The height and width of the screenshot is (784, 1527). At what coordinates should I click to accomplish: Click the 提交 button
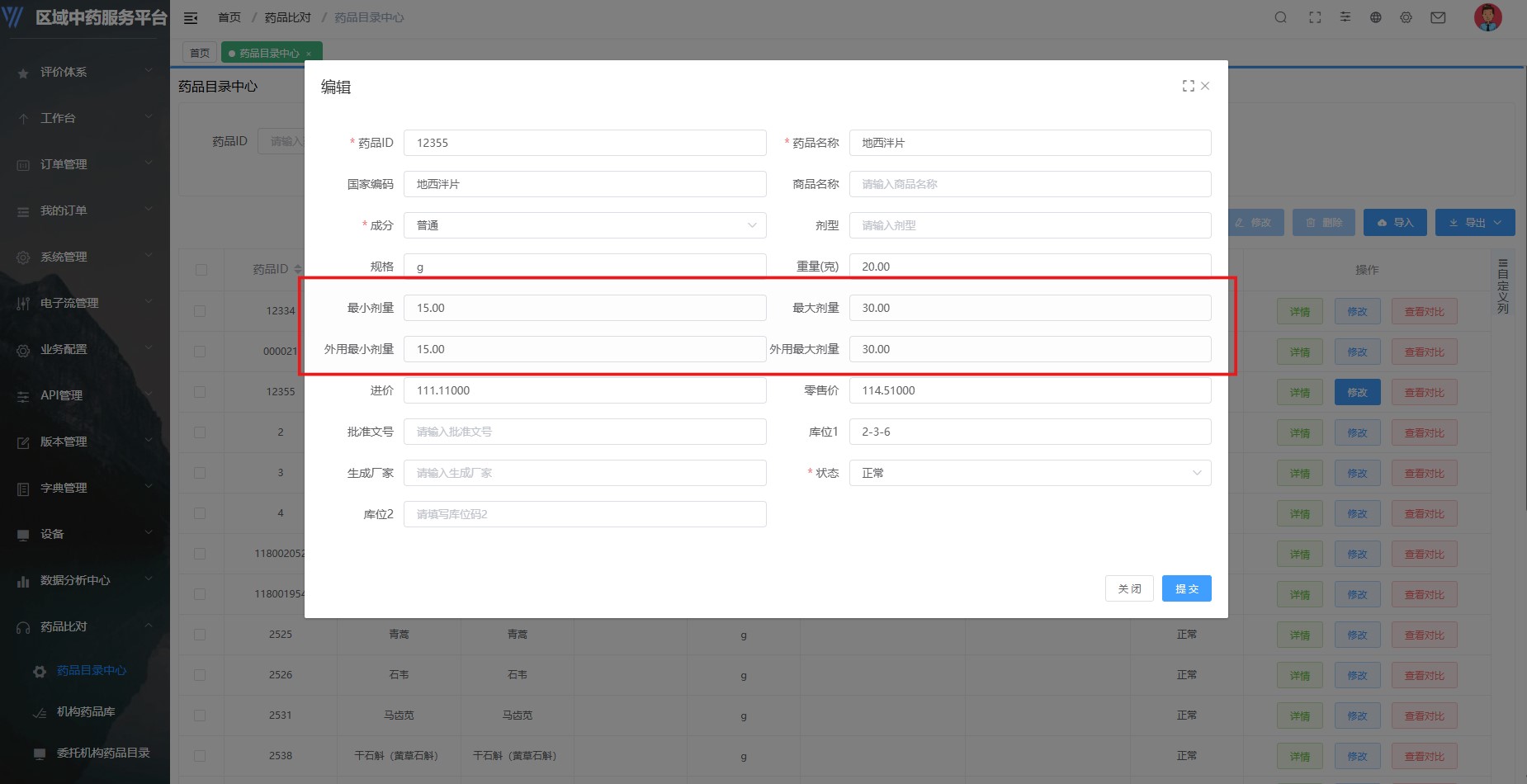click(x=1186, y=588)
